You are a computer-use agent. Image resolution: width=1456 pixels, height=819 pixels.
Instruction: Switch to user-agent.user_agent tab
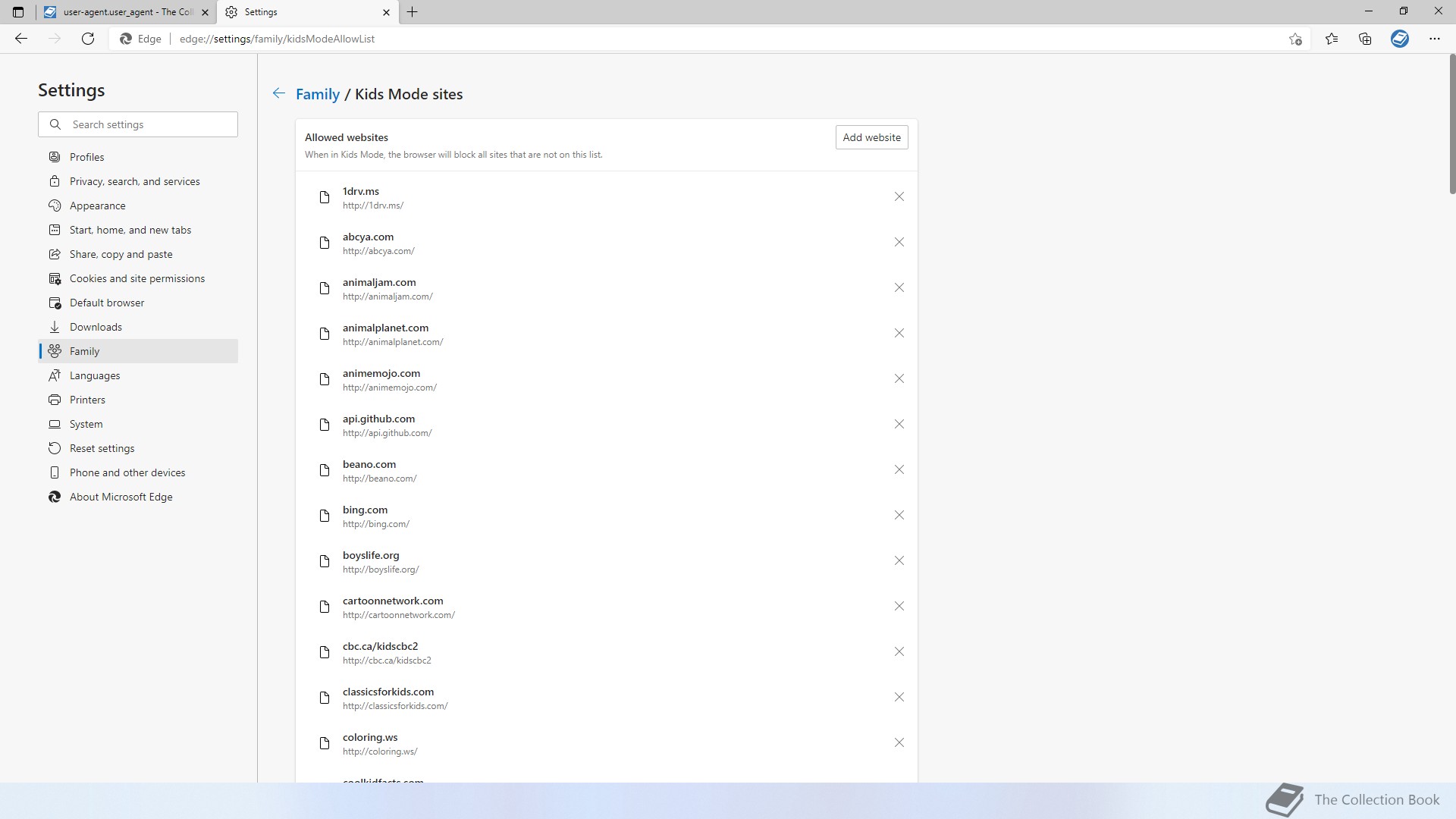(126, 12)
